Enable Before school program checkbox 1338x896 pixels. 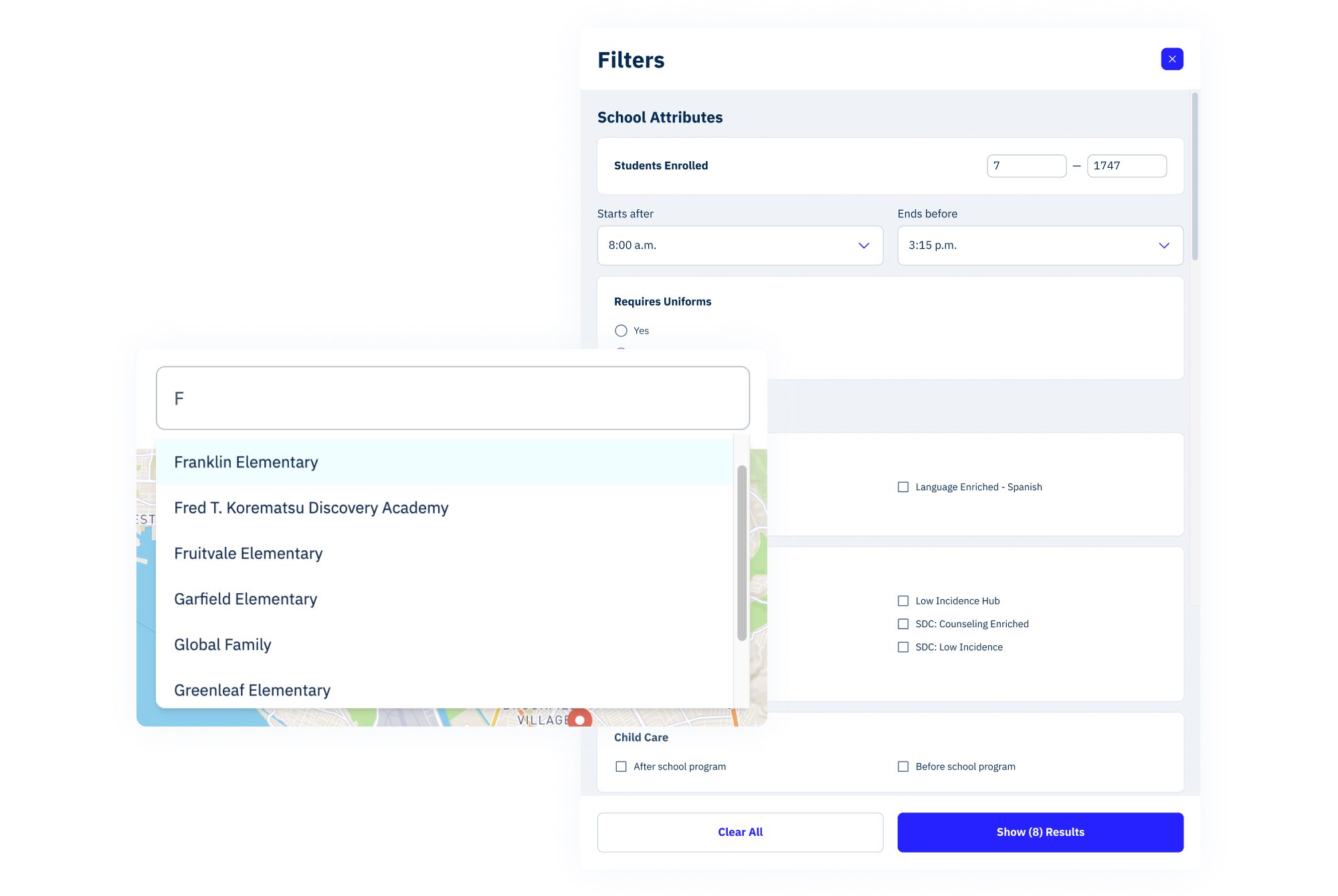click(903, 766)
